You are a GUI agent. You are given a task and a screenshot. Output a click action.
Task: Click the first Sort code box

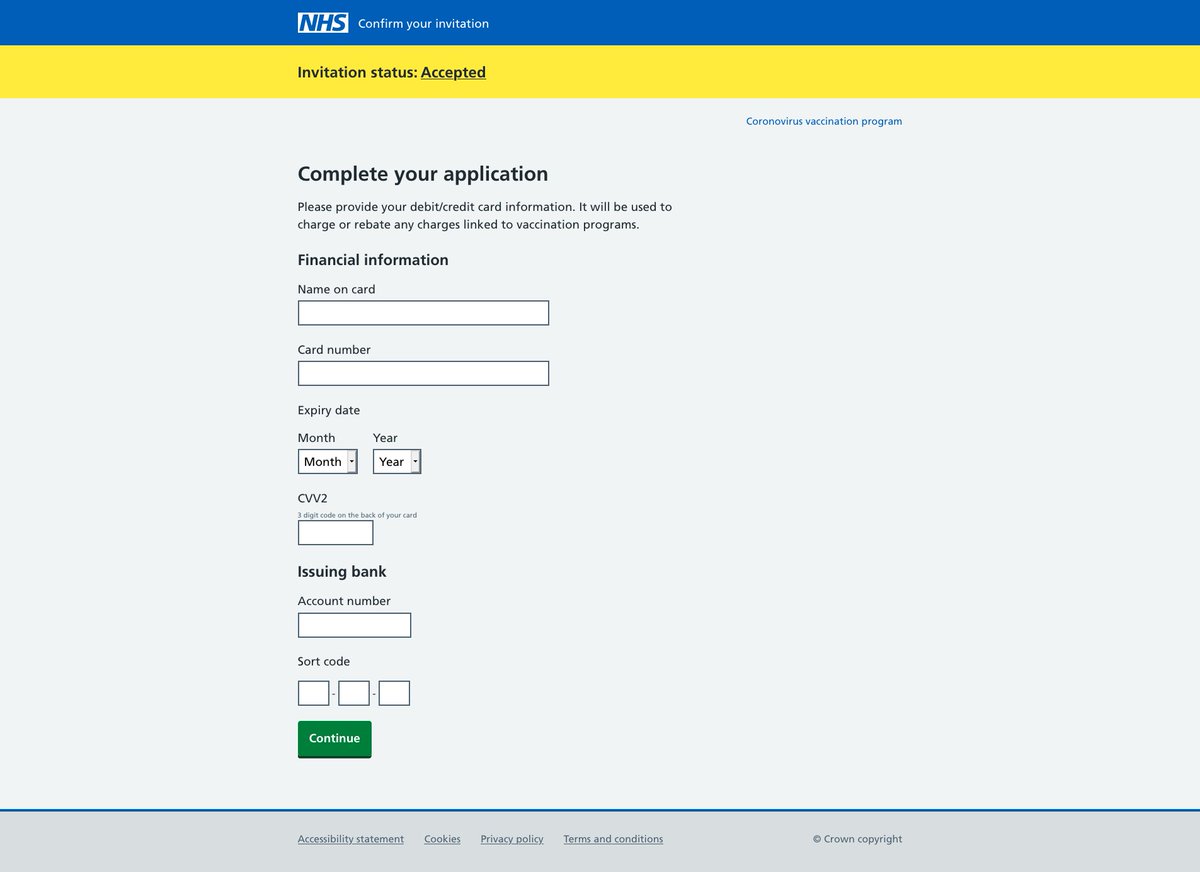[313, 693]
